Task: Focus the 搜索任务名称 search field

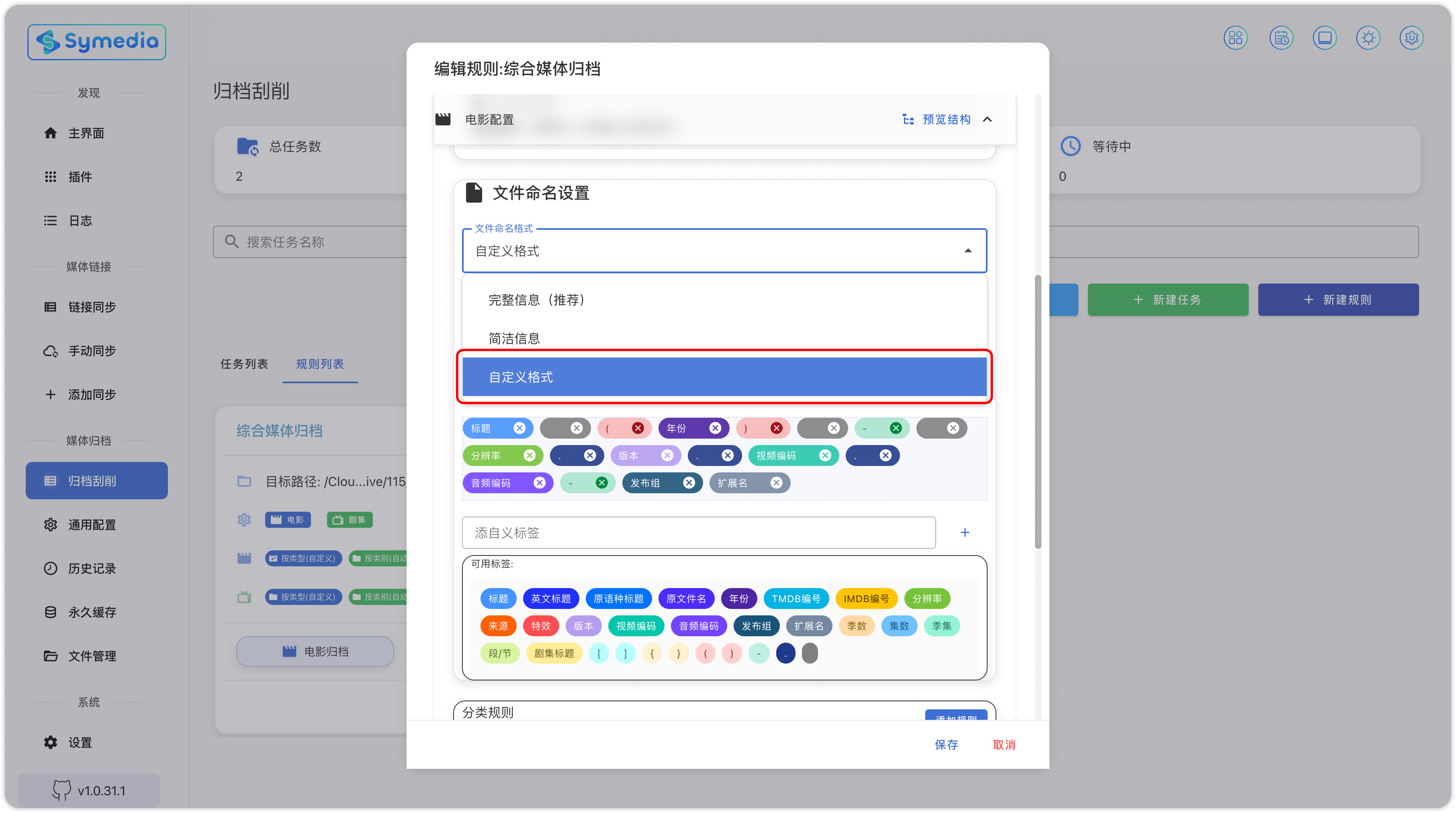Action: point(310,242)
